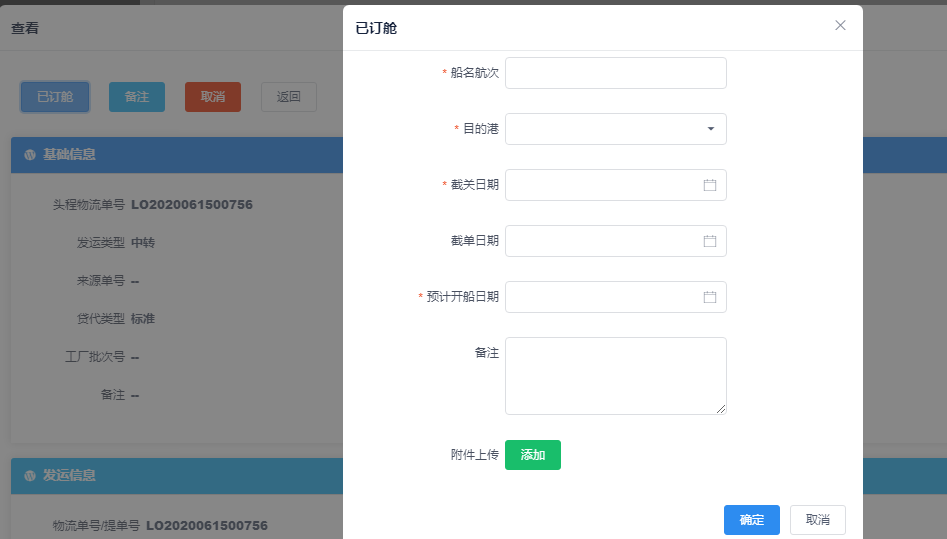Close the 已订舱 dialog with X

840,25
